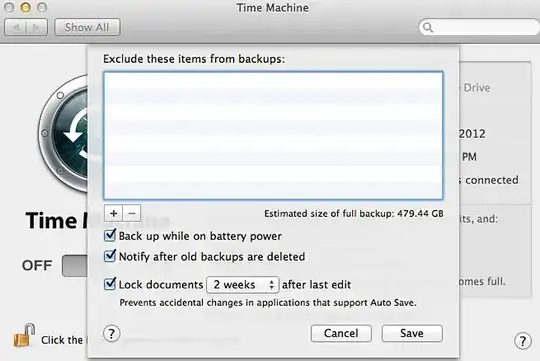Image resolution: width=540 pixels, height=361 pixels.
Task: Go back with the left arrow button
Action: (15, 27)
